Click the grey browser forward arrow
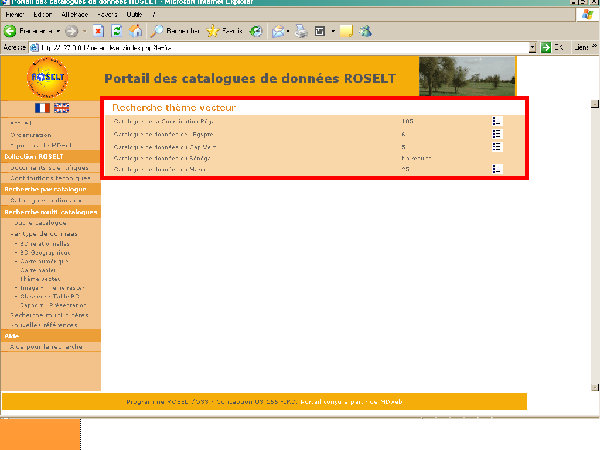 coord(72,31)
